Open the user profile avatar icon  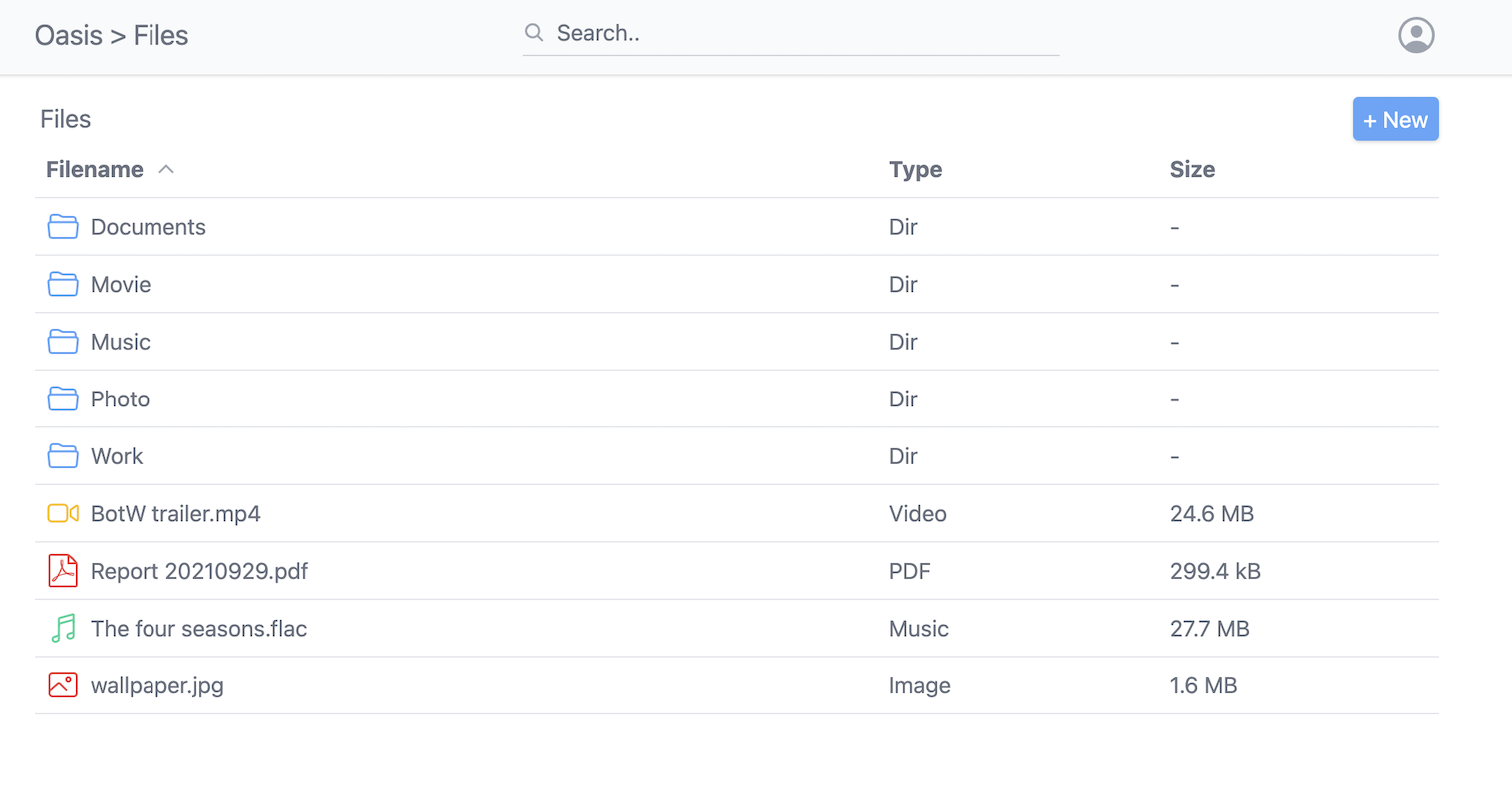(x=1416, y=34)
